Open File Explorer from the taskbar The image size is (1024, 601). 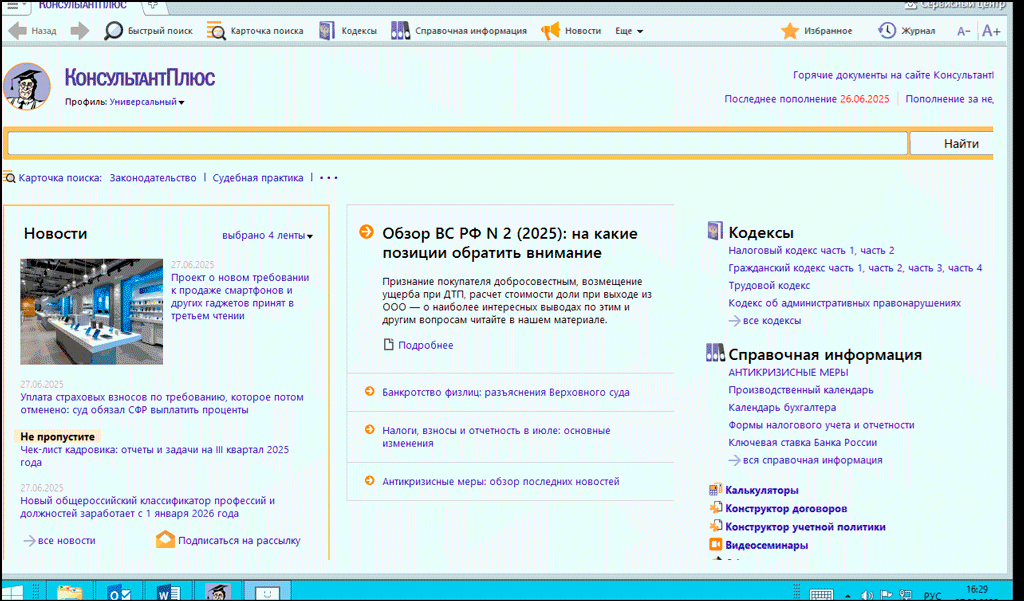pos(69,592)
